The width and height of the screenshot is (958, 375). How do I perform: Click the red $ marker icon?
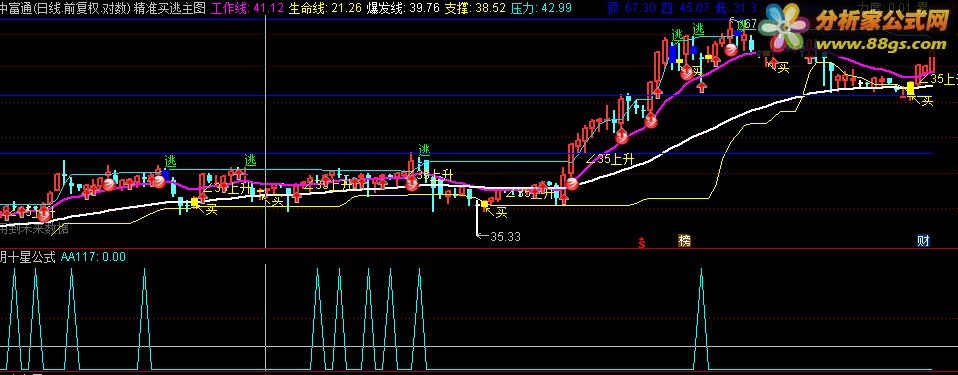(642, 242)
